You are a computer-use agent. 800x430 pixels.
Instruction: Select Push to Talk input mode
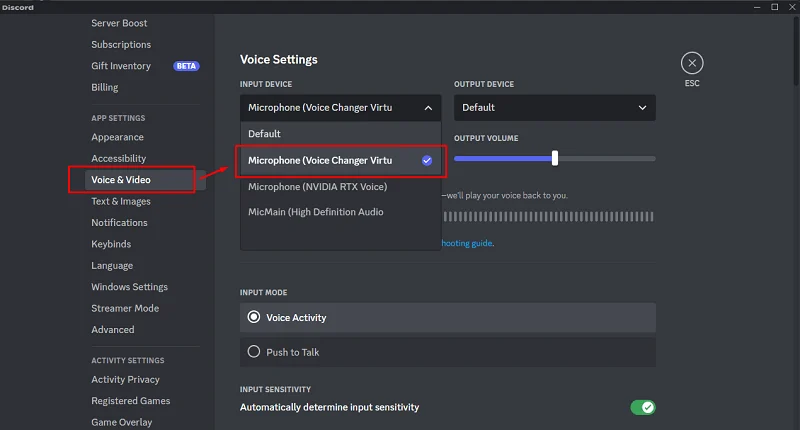coord(447,352)
